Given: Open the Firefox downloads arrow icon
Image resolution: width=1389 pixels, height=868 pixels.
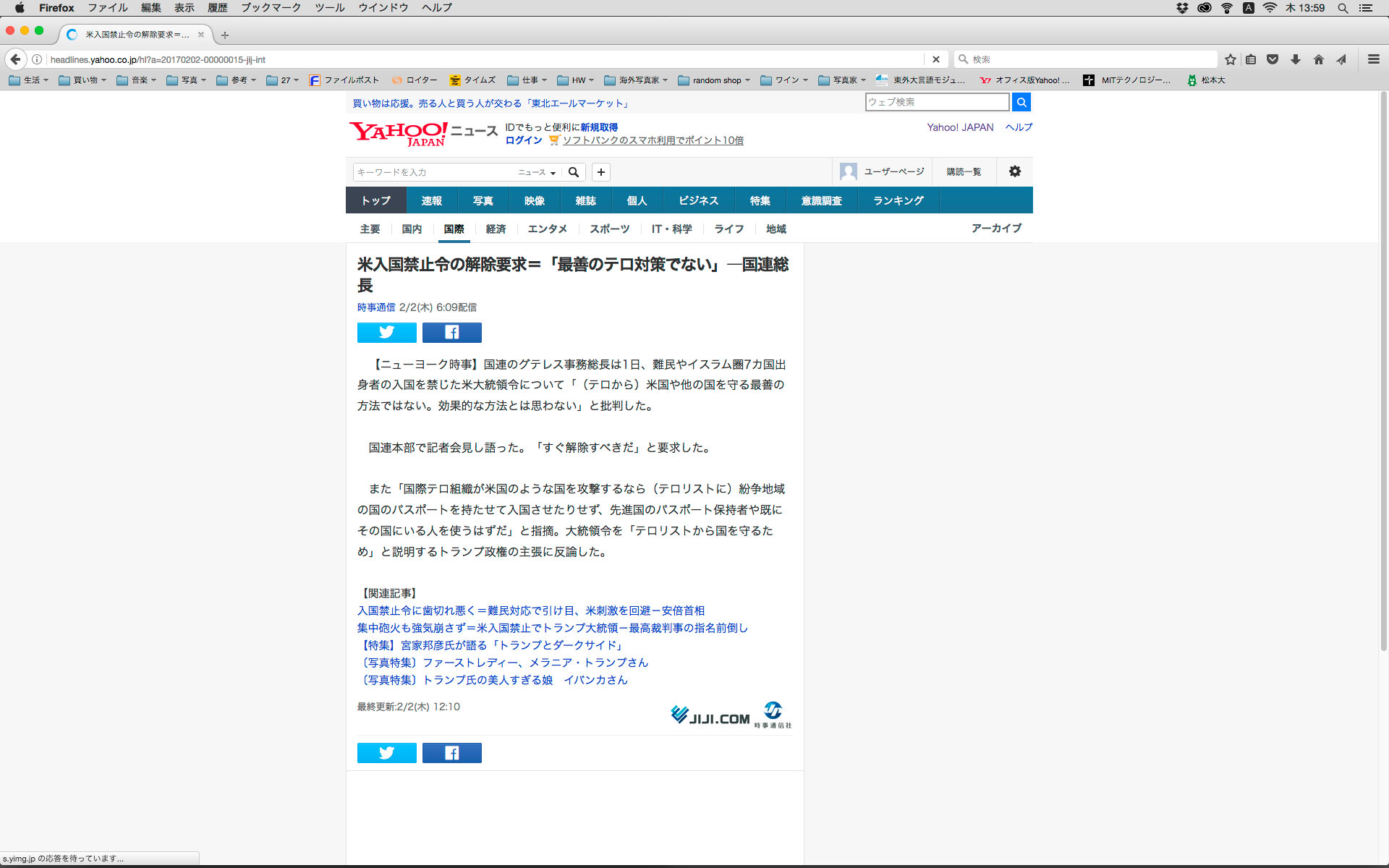Looking at the screenshot, I should 1295,59.
